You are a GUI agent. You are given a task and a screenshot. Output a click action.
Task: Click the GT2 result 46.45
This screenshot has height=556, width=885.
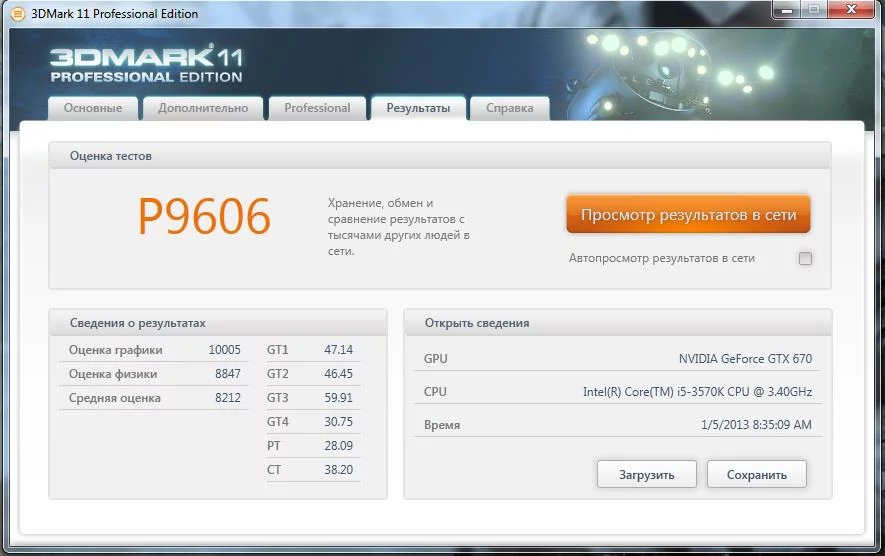tap(339, 374)
